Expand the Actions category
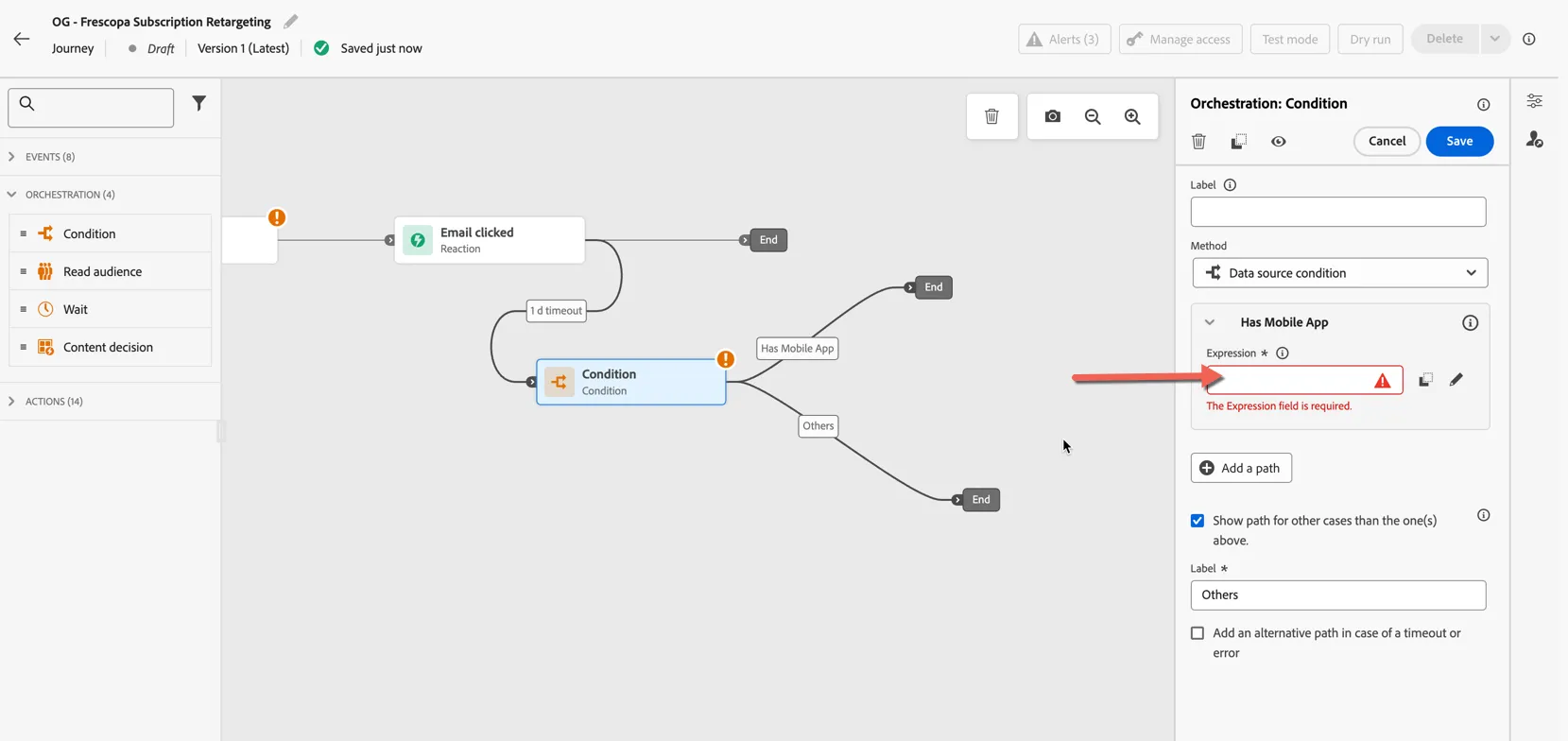This screenshot has width=1568, height=741. pos(11,402)
